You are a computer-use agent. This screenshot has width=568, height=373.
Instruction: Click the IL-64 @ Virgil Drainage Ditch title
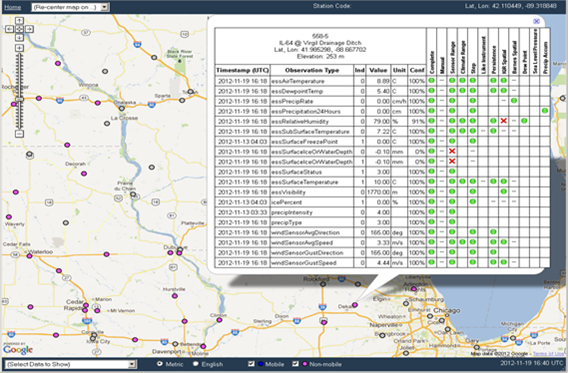click(320, 43)
